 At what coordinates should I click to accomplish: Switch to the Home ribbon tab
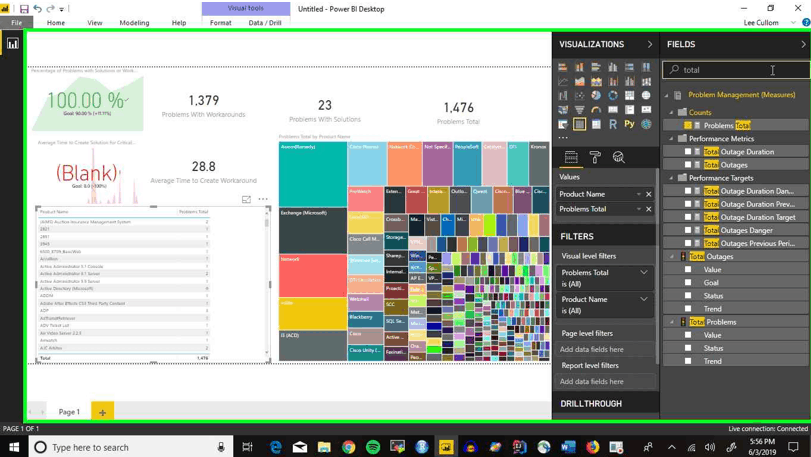click(x=56, y=23)
